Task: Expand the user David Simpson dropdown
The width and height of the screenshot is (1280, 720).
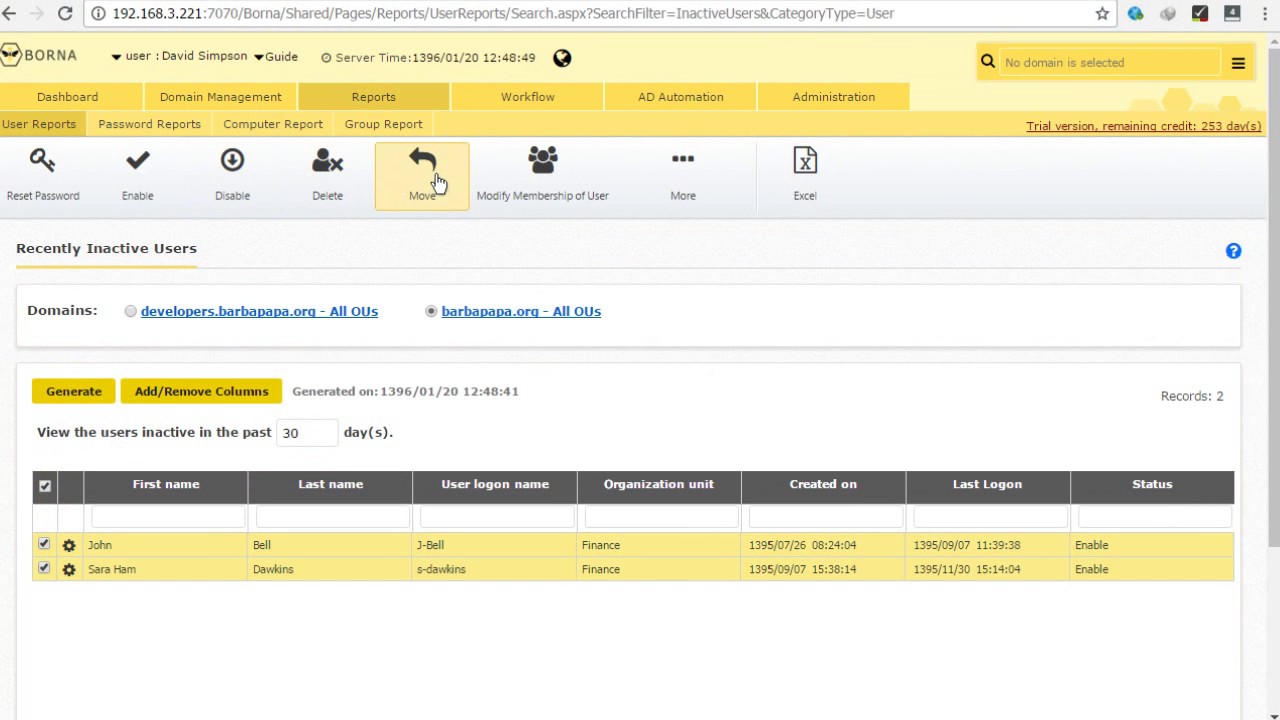Action: tap(179, 57)
